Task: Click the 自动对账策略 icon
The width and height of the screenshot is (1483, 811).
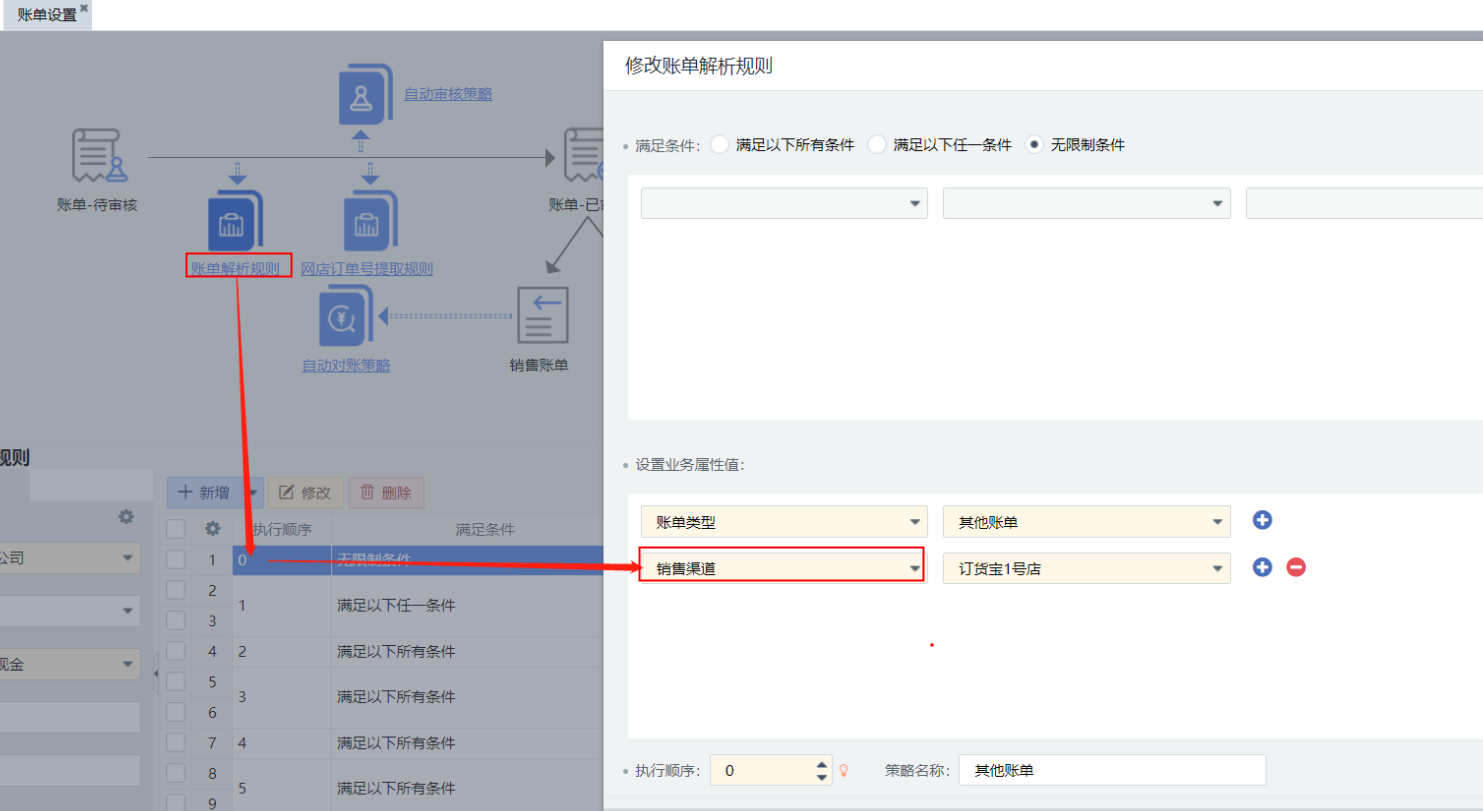Action: click(345, 316)
